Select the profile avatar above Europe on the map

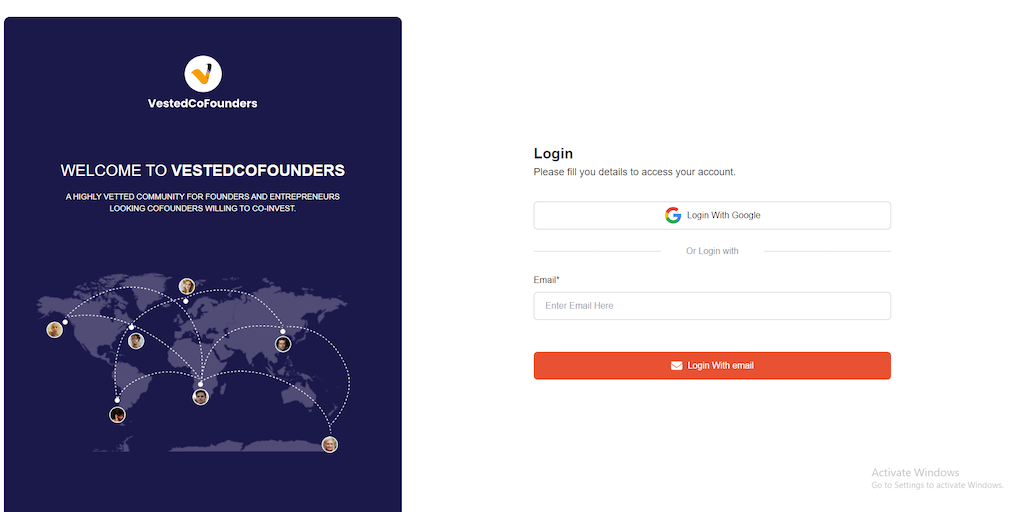tap(187, 286)
